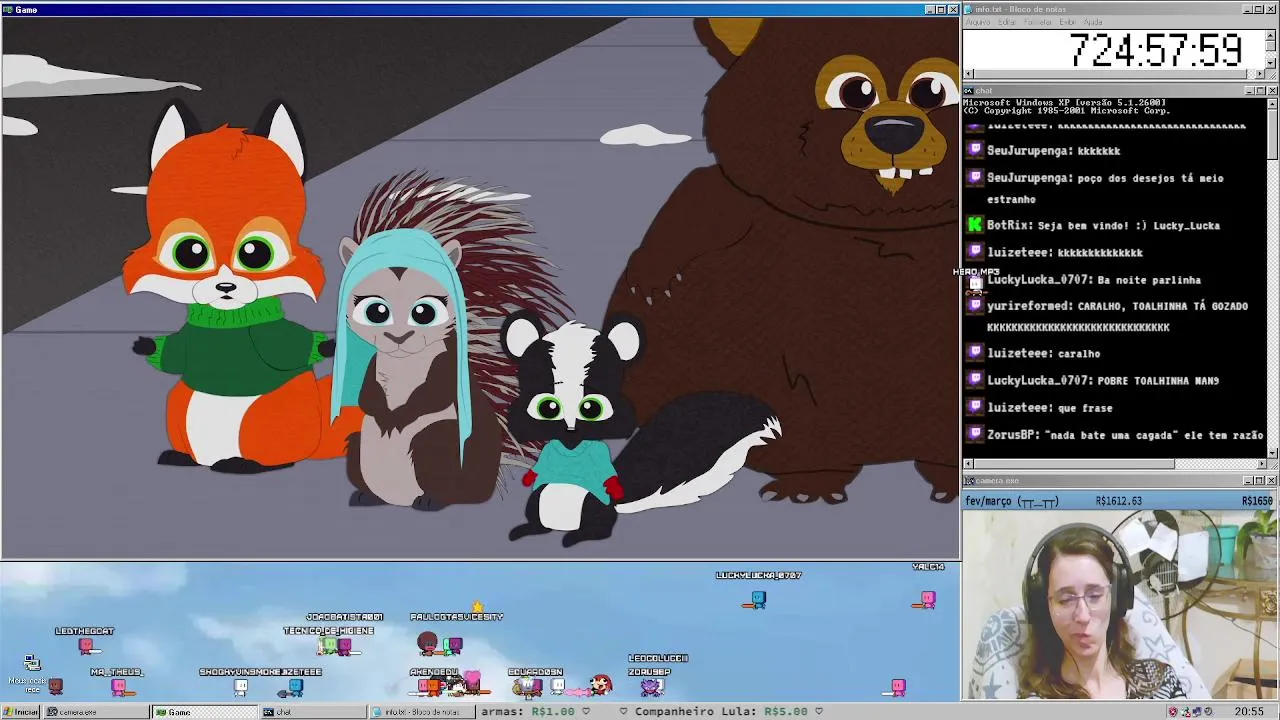Click left scroll arrow in Bloco de notas
This screenshot has height=720, width=1280.
[x=968, y=74]
